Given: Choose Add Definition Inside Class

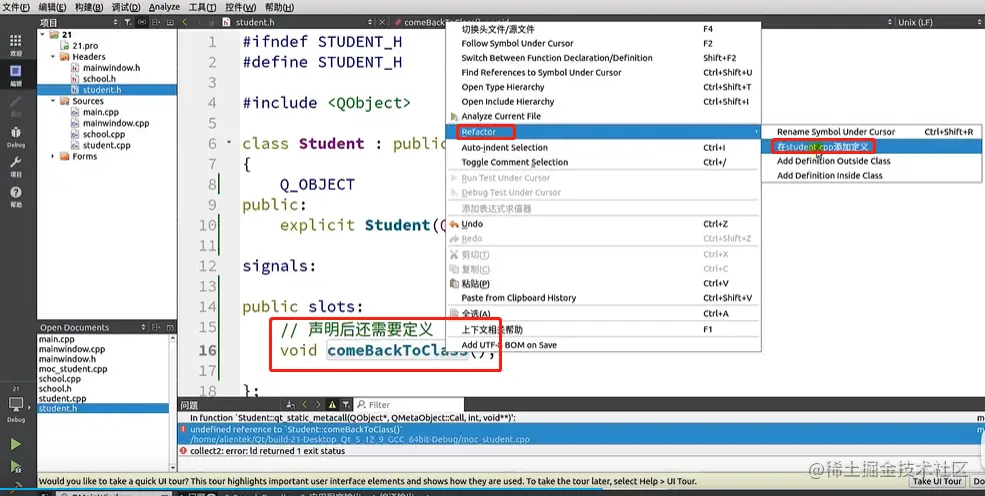Looking at the screenshot, I should tap(871, 175).
